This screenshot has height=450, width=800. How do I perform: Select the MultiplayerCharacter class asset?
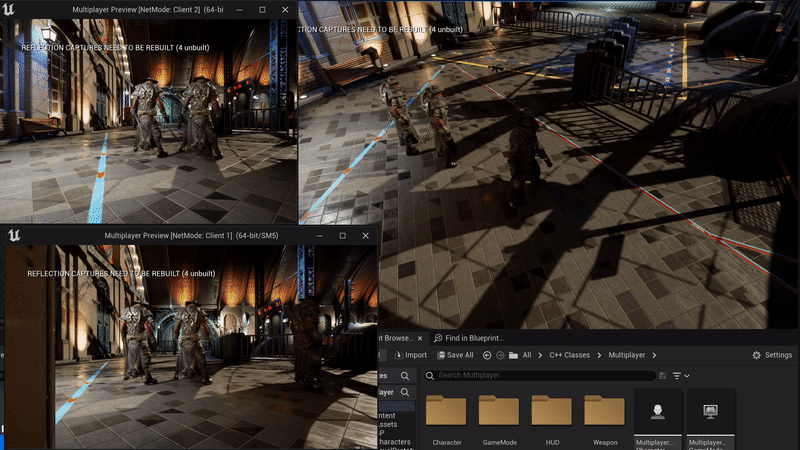click(x=658, y=419)
